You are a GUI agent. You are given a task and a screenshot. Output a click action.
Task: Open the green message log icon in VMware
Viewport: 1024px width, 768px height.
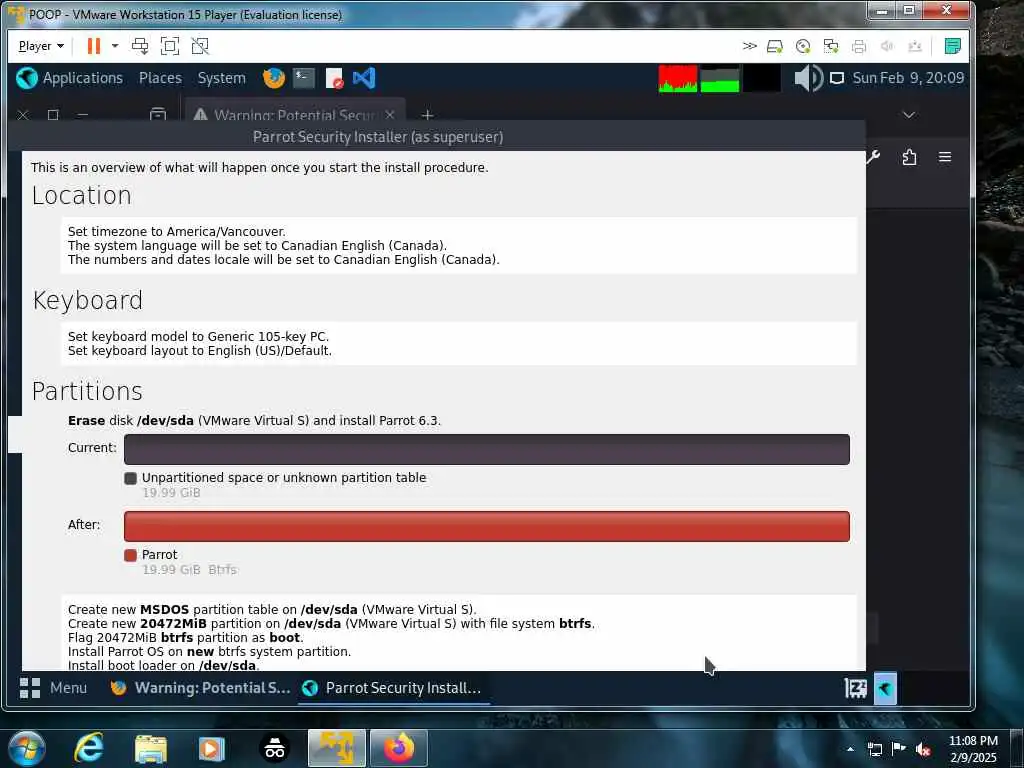coord(953,46)
